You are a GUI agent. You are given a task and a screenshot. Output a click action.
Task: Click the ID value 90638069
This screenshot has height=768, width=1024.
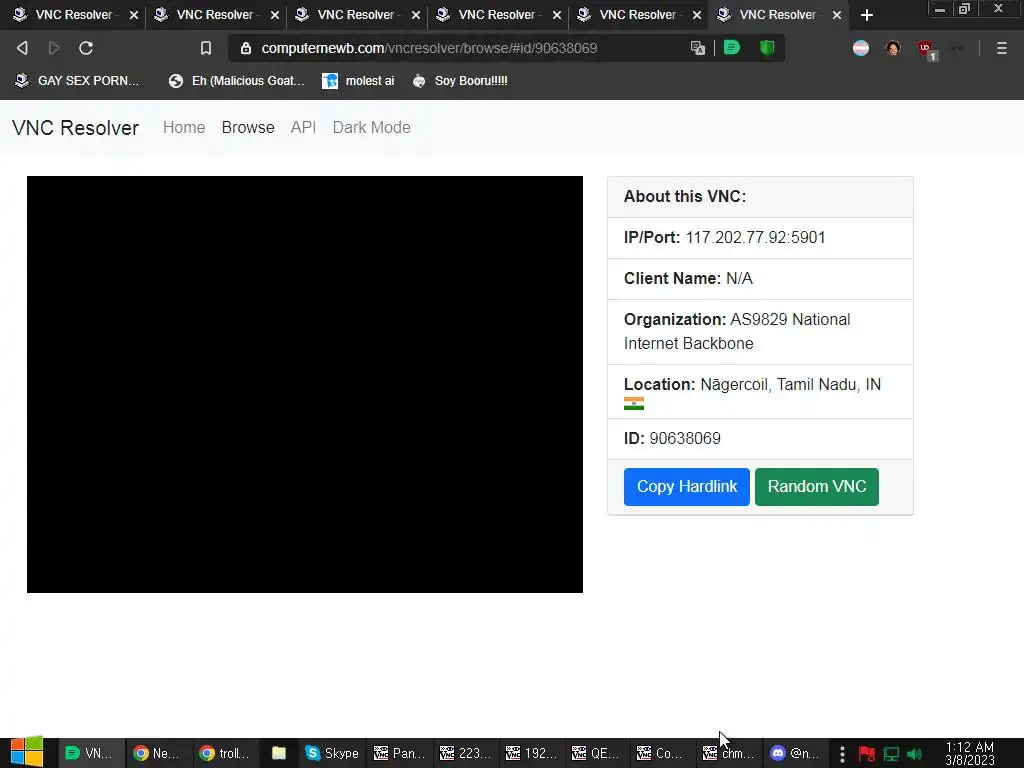[x=684, y=438]
